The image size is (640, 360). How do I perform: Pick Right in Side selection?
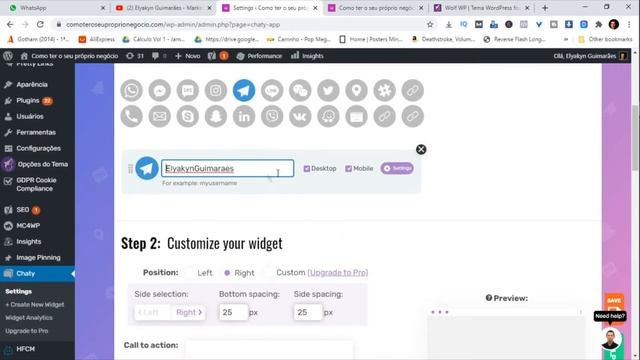click(x=188, y=312)
